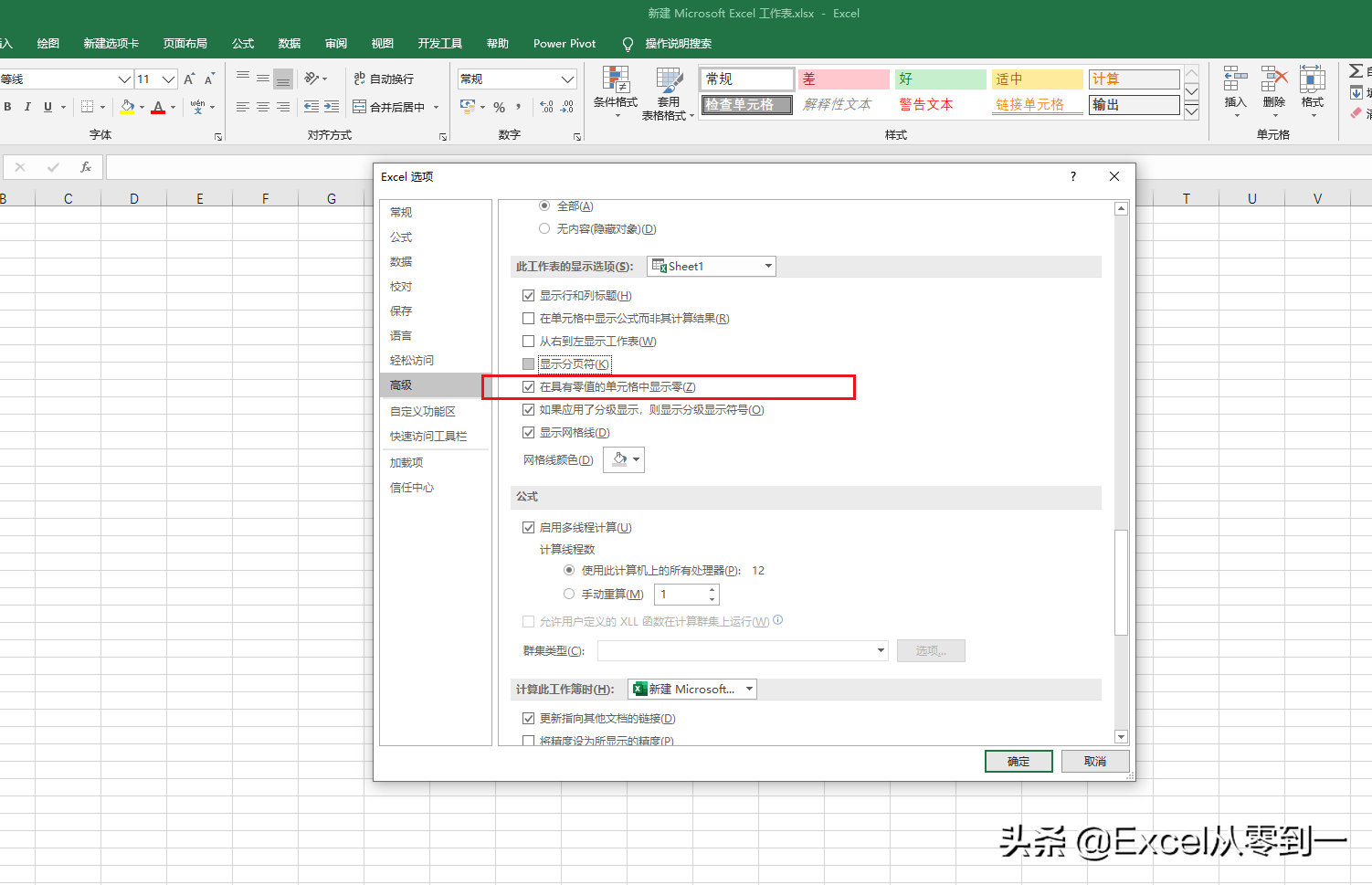Toggle bold formatting in the ribbon
Screen dimensions: 1372x885
coord(7,107)
